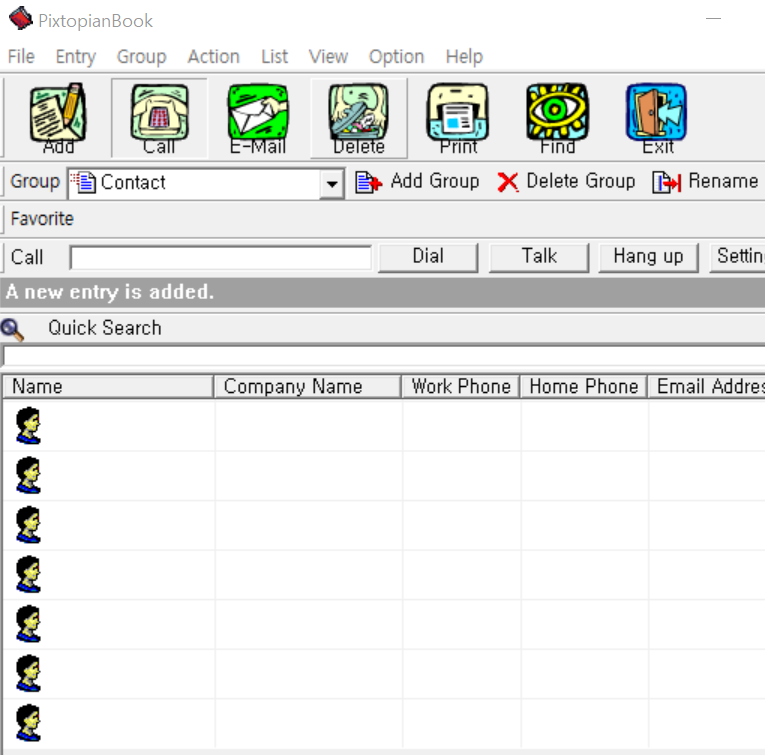Viewport: 765px width, 755px height.
Task: Open call Settings button
Action: tap(737, 257)
